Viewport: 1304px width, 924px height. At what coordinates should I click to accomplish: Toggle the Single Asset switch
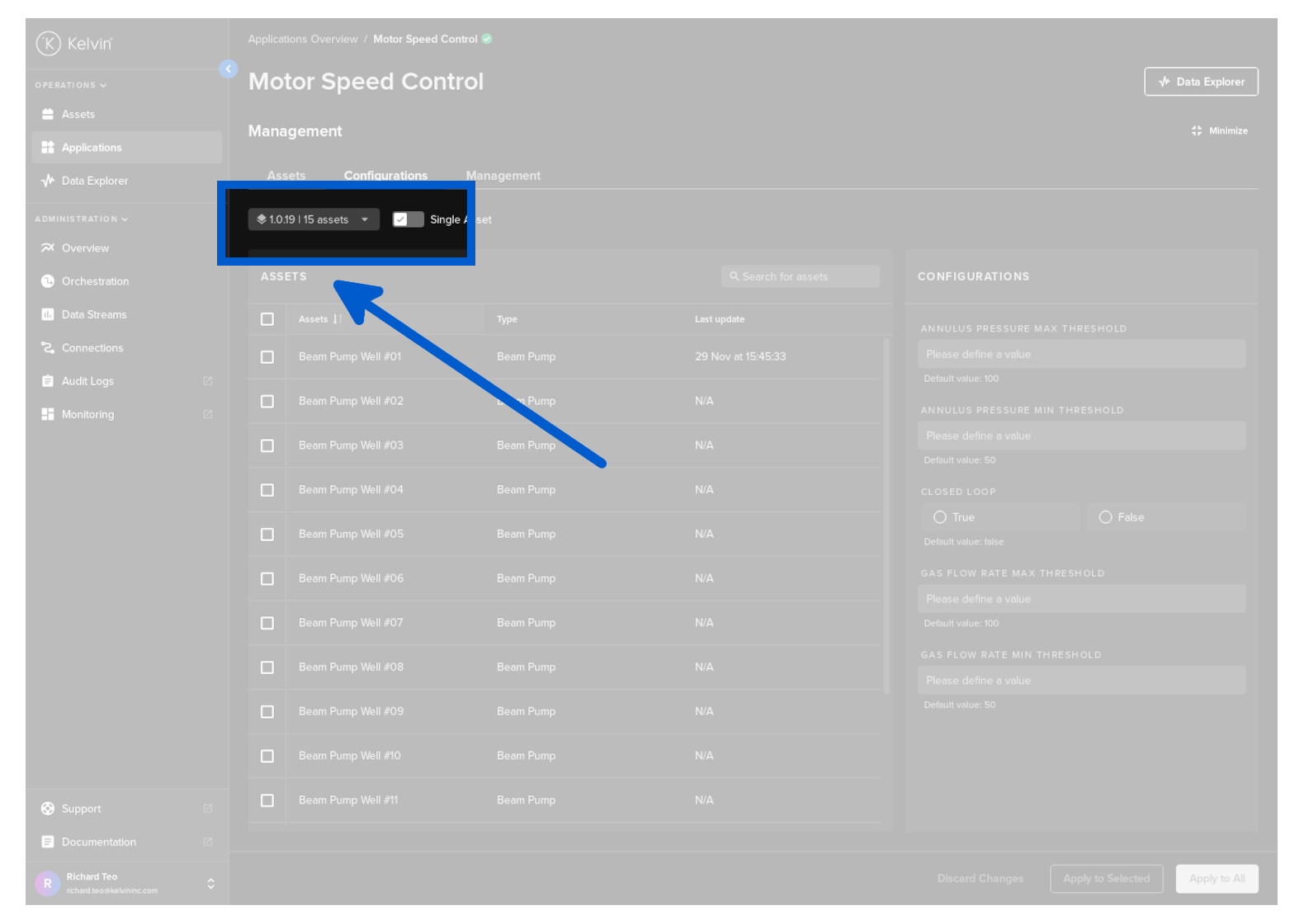coord(408,219)
